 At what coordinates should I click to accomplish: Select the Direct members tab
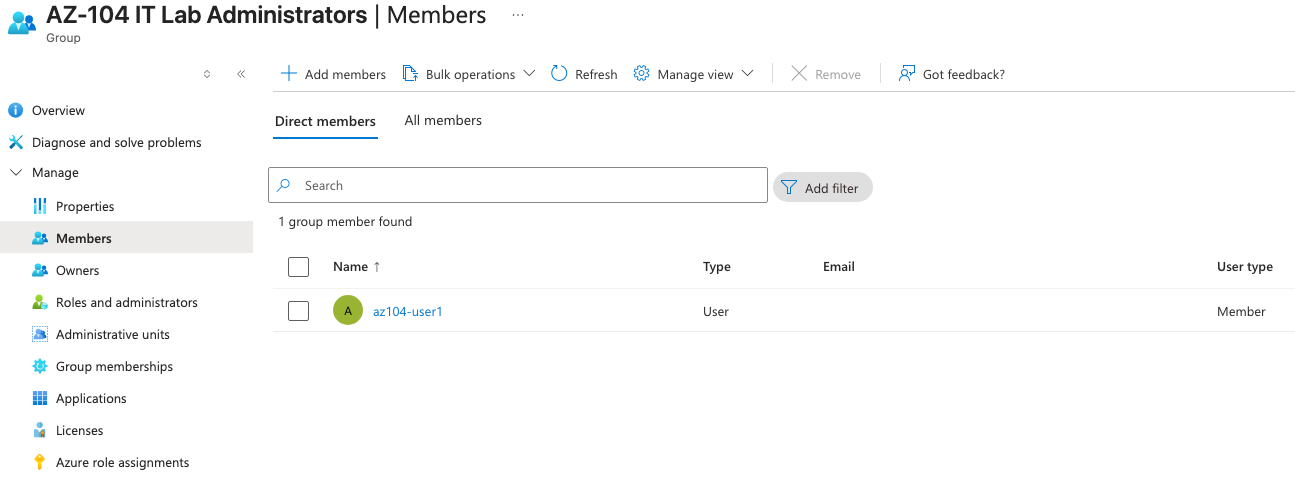point(325,121)
